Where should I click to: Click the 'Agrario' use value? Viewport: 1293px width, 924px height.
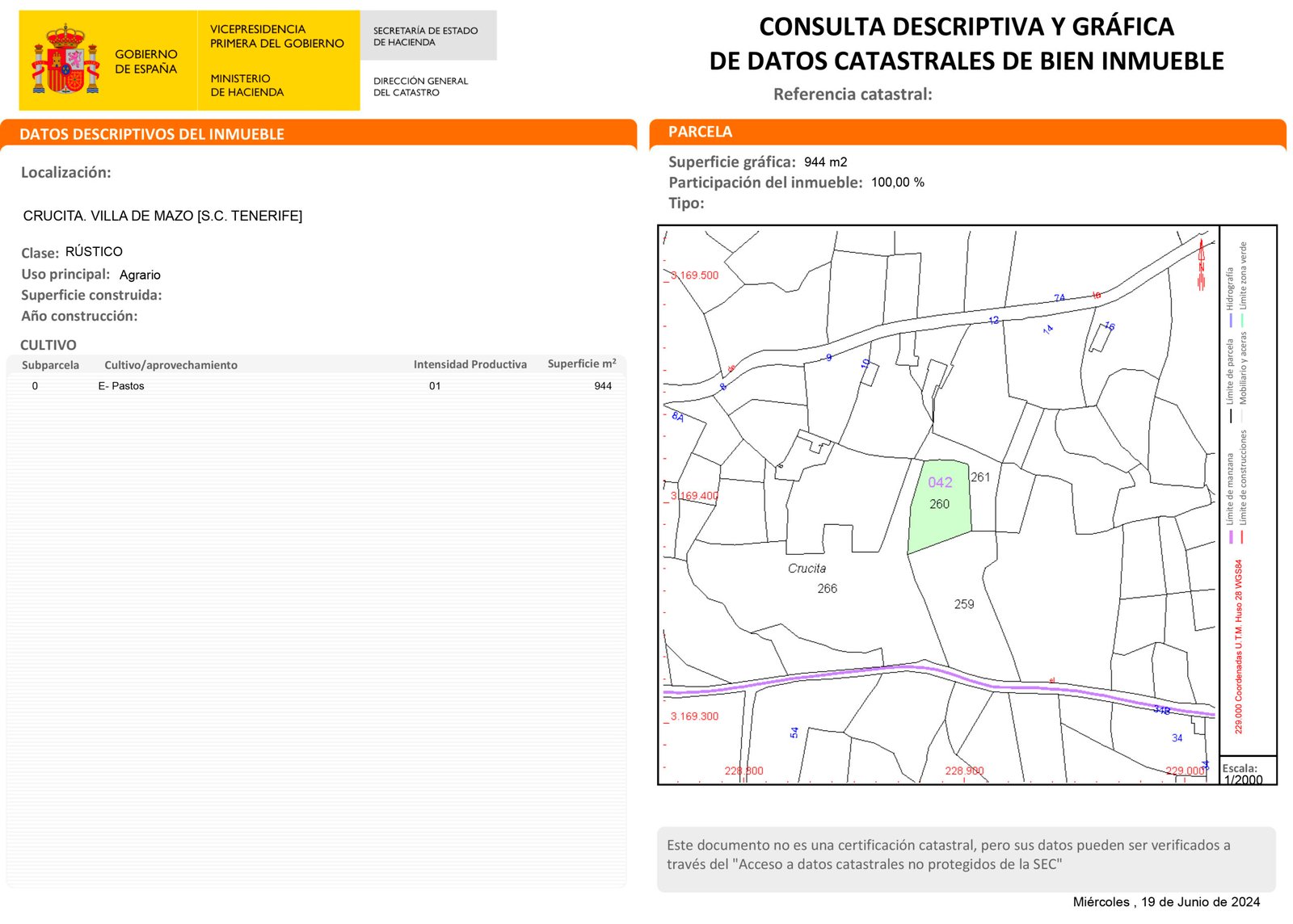click(140, 275)
